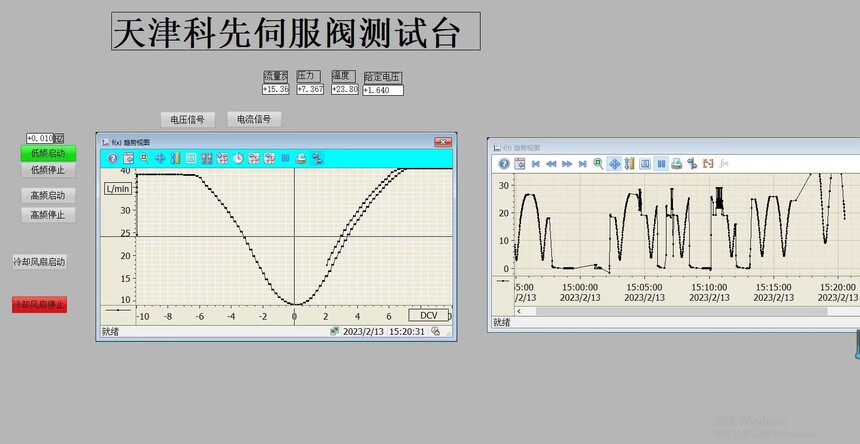
Task: Click flow value field +15.36
Action: (x=276, y=89)
